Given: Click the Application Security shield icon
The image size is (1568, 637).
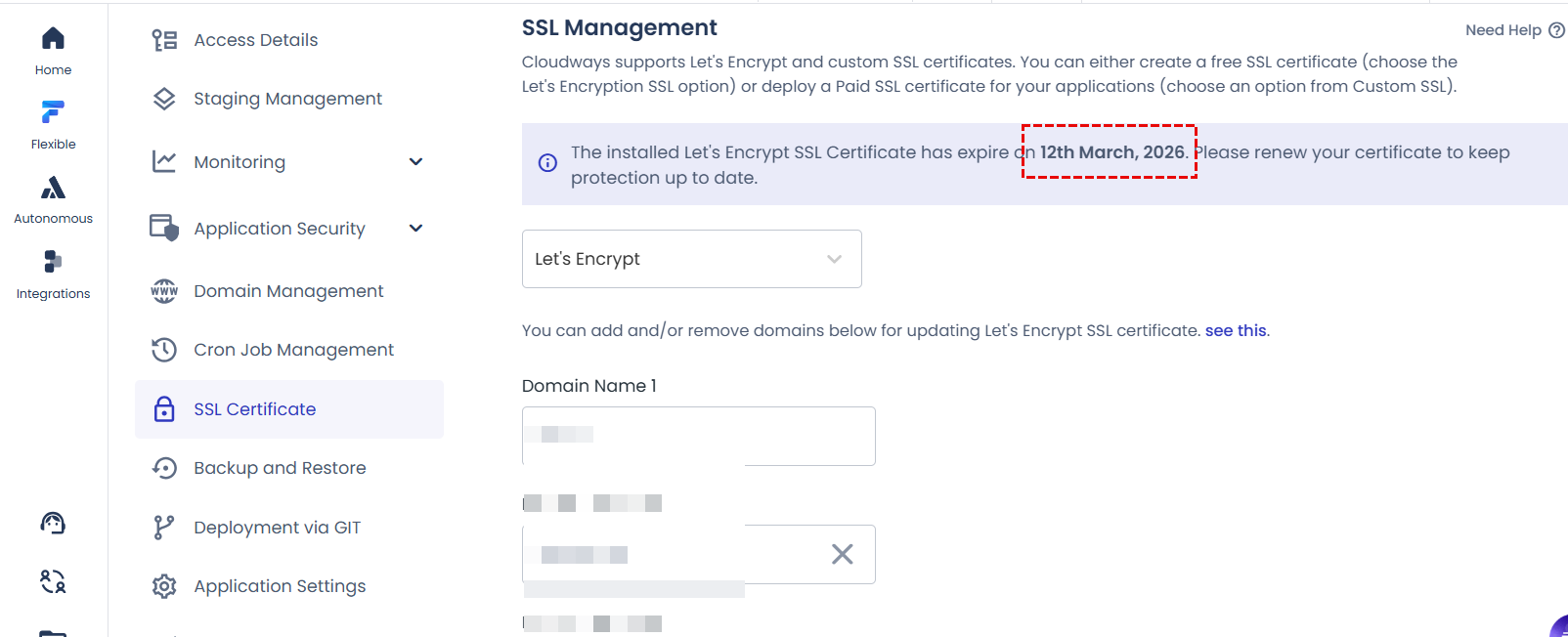Looking at the screenshot, I should (164, 228).
